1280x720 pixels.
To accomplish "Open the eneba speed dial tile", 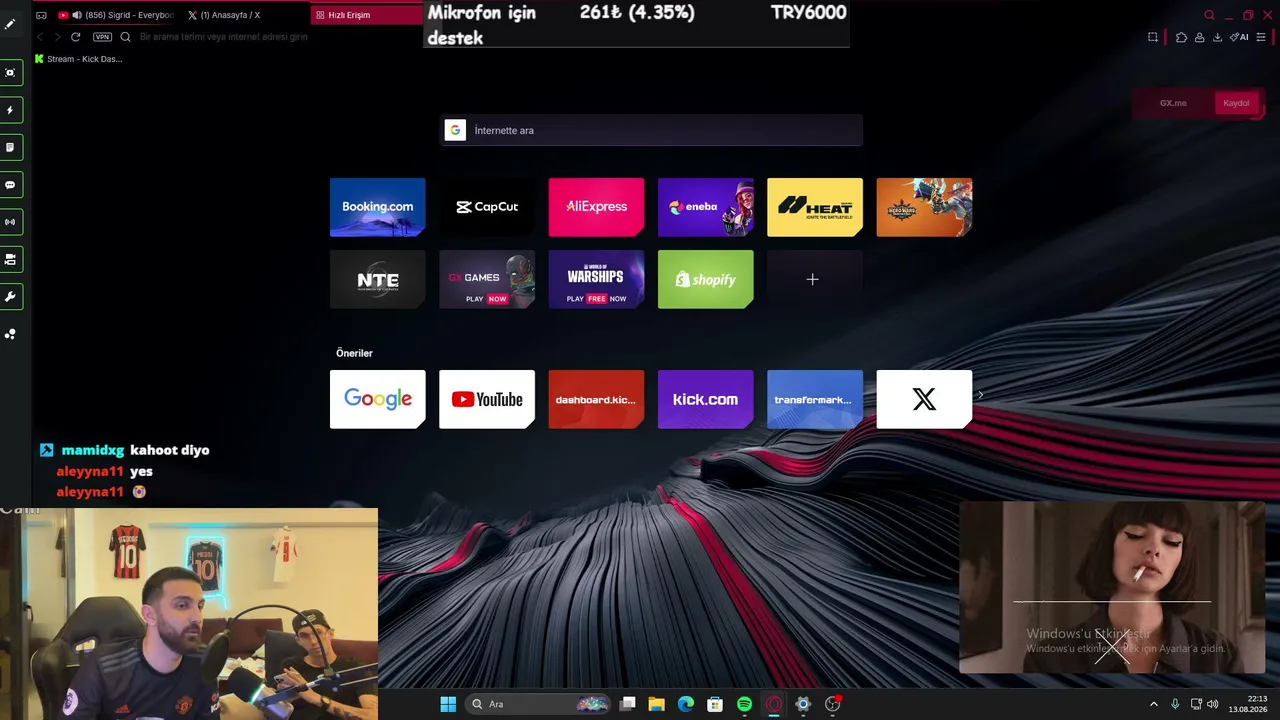I will pos(705,207).
